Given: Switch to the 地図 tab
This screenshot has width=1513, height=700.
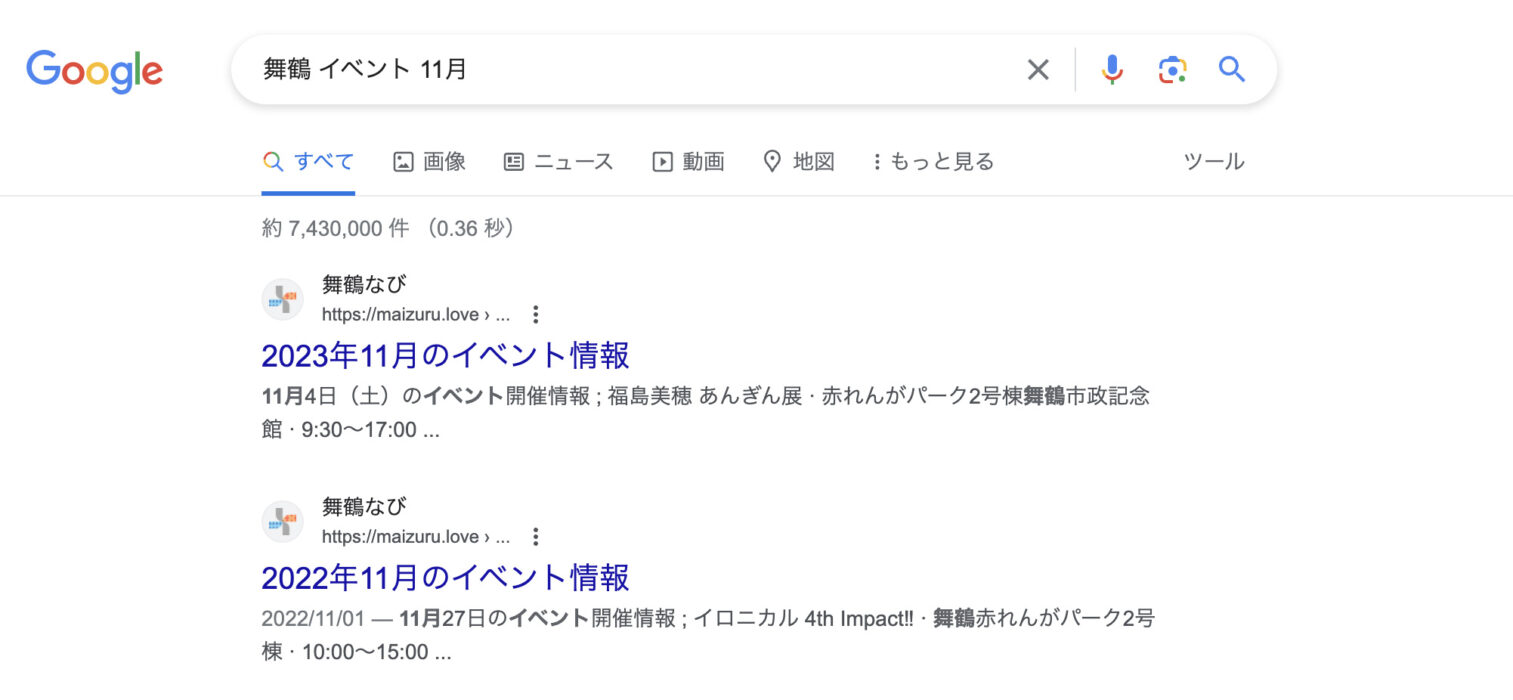Looking at the screenshot, I should 798,162.
